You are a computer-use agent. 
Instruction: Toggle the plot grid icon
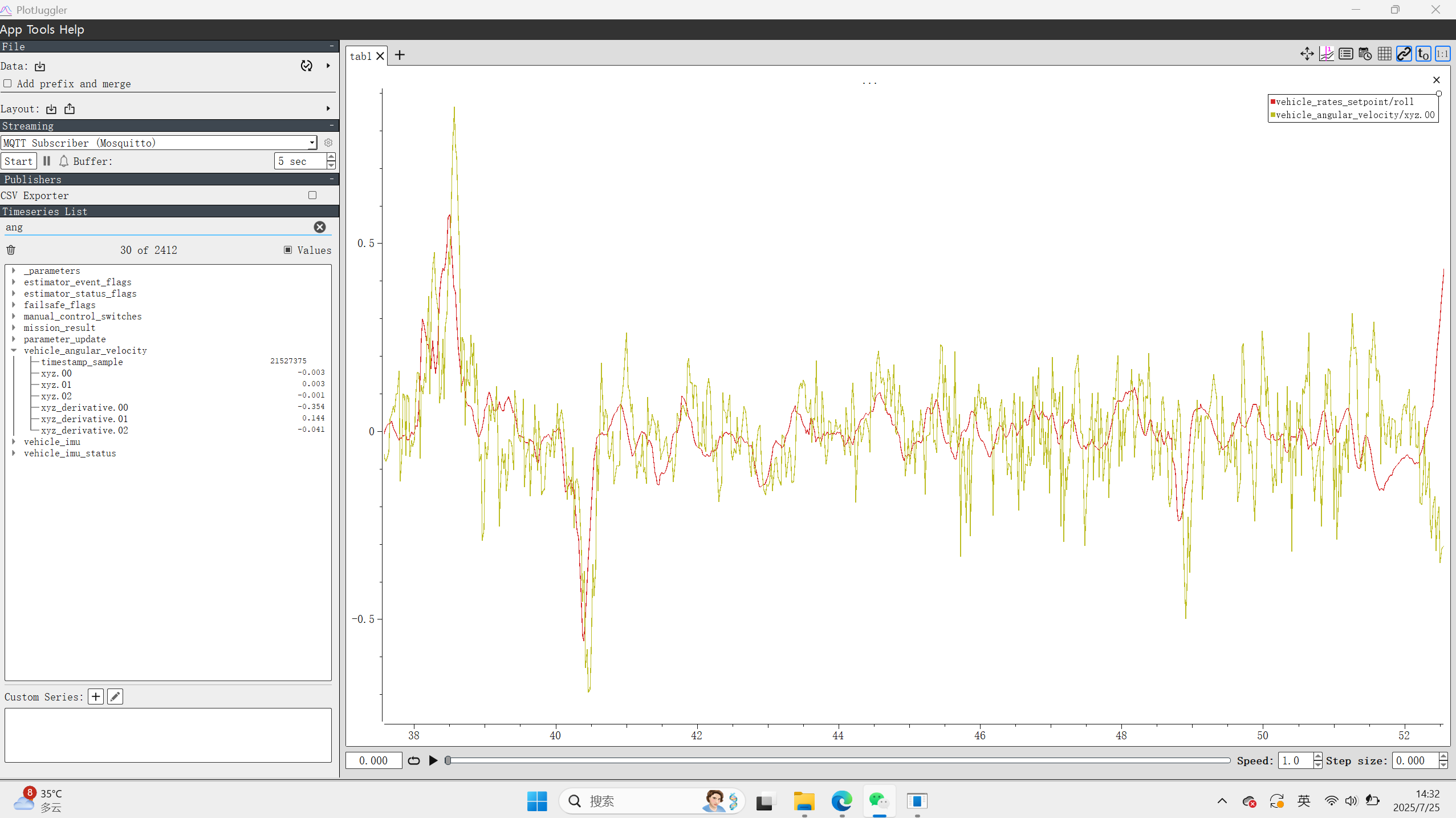pyautogui.click(x=1384, y=54)
